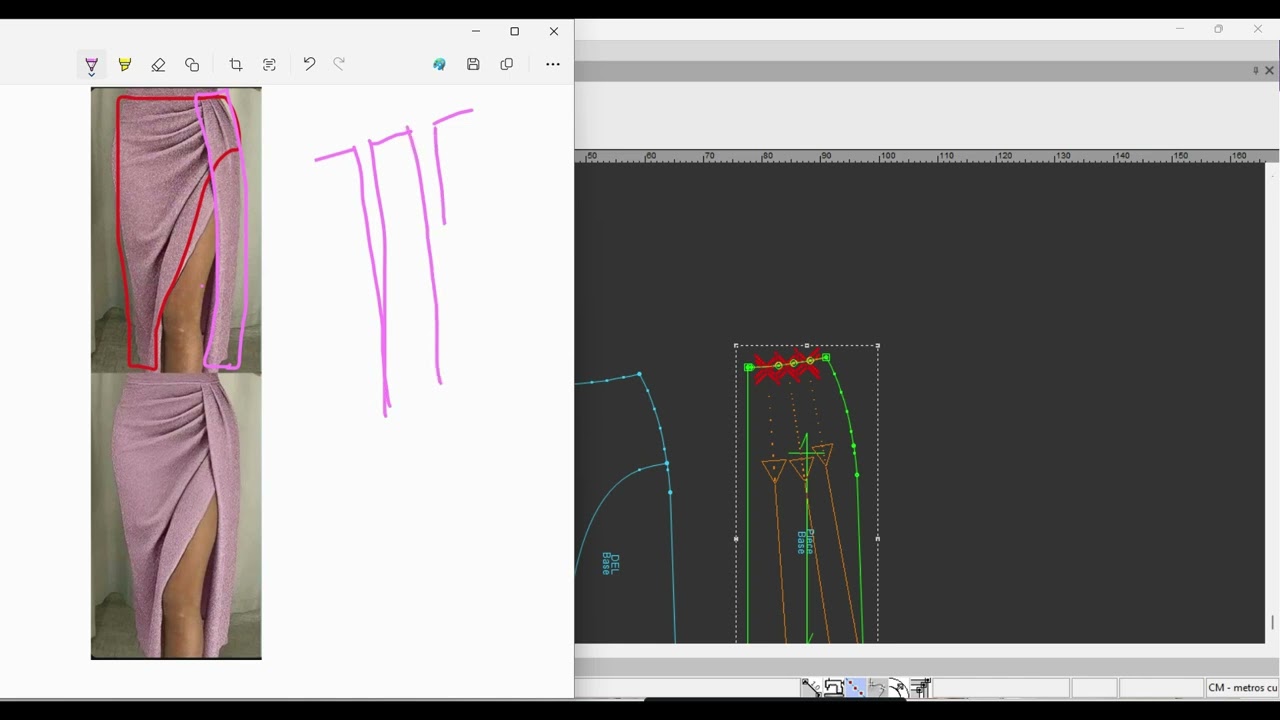Screen dimensions: 1280x720
Task: Click the curve points icon in status bar
Action: [x=877, y=687]
